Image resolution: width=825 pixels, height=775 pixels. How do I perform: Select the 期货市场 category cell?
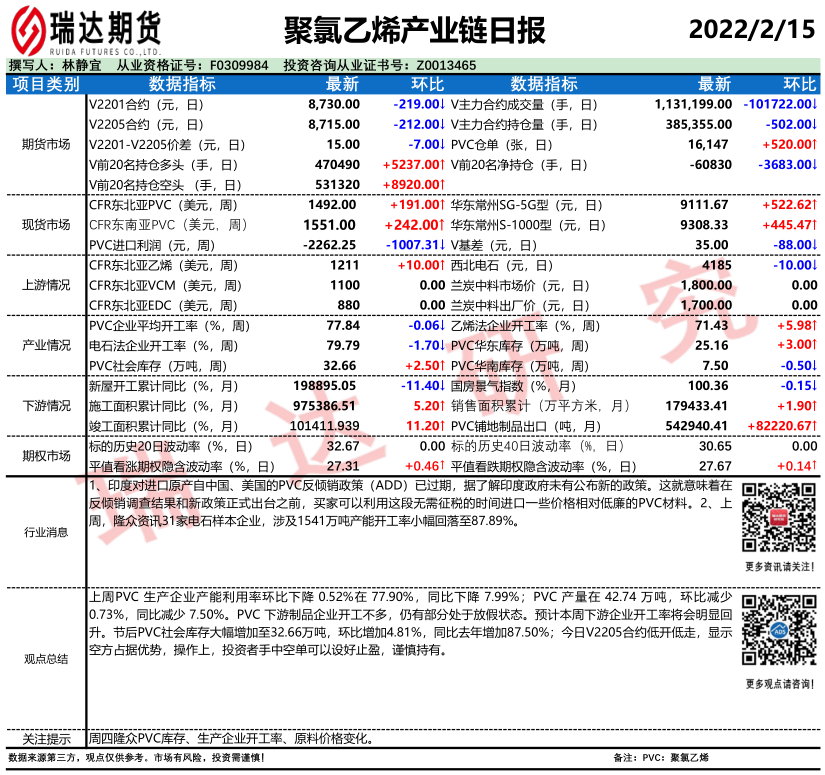[46, 144]
